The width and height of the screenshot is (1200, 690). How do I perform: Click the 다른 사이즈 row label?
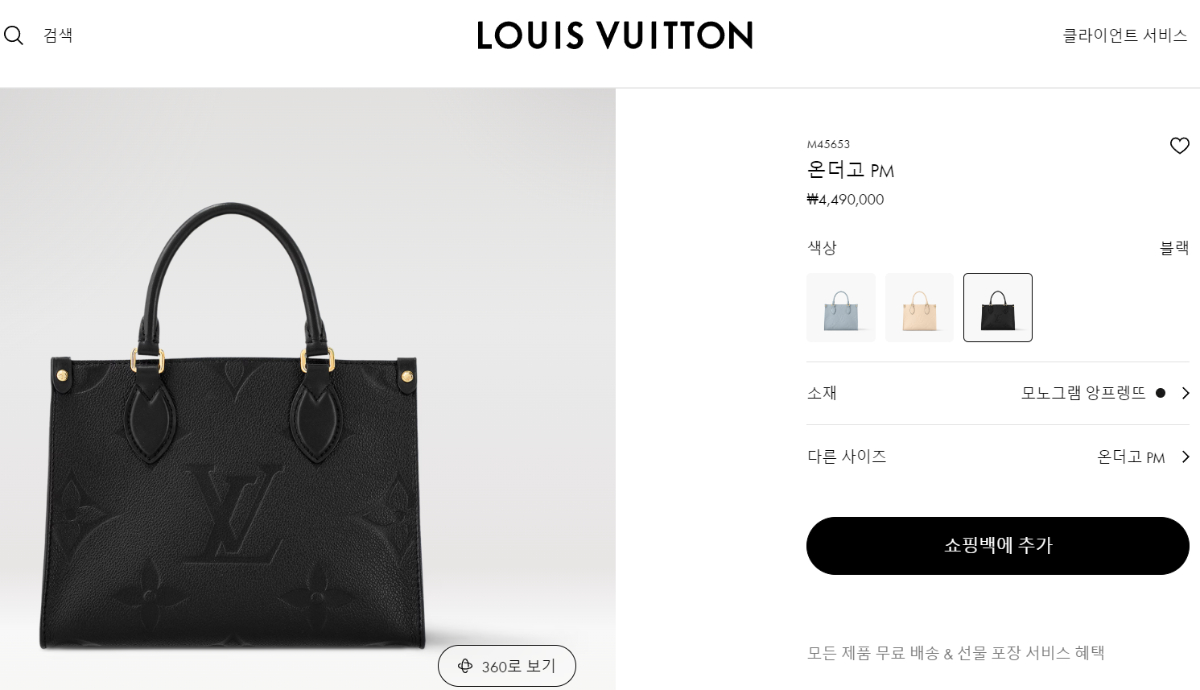pos(847,457)
